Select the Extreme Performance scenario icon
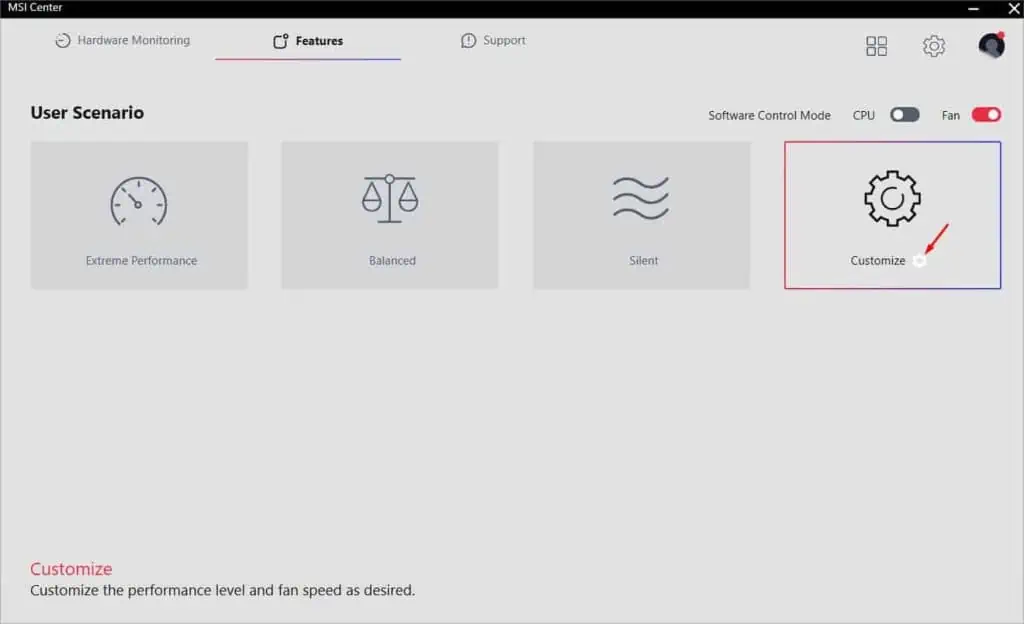This screenshot has height=624, width=1024. (x=139, y=199)
